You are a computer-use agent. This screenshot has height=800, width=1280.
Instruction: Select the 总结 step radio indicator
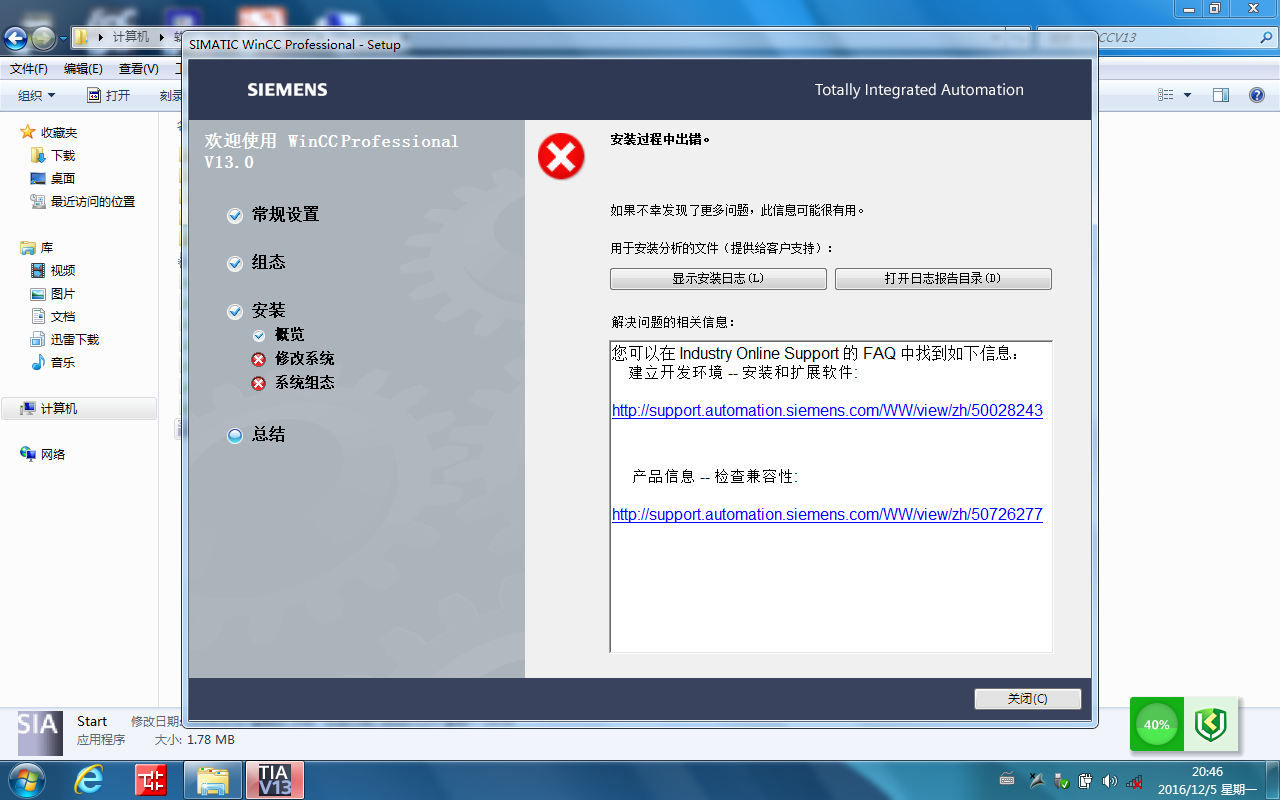tap(235, 435)
